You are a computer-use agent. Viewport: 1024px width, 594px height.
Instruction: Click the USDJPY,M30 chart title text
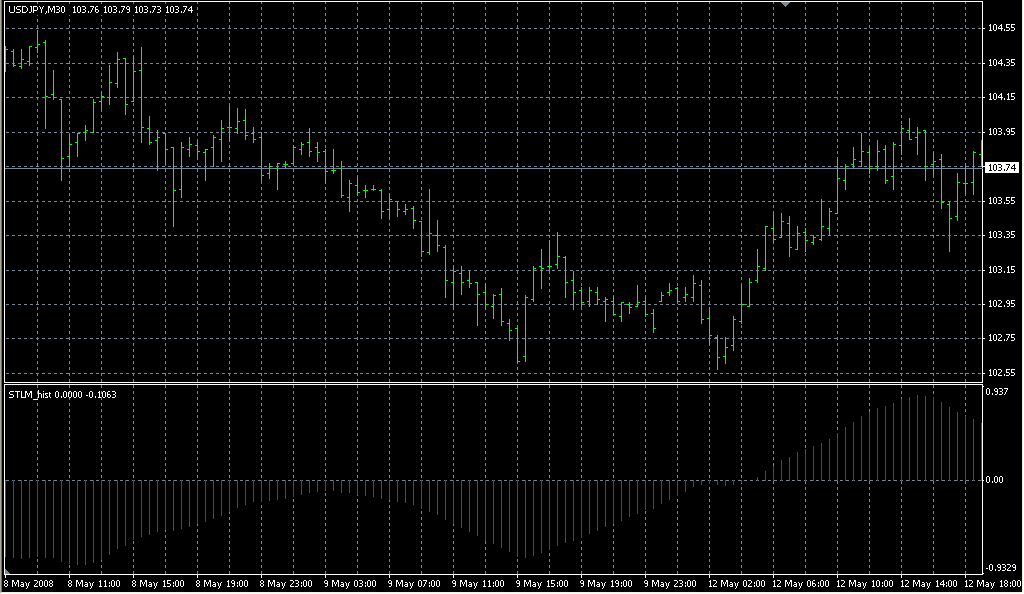coord(37,10)
